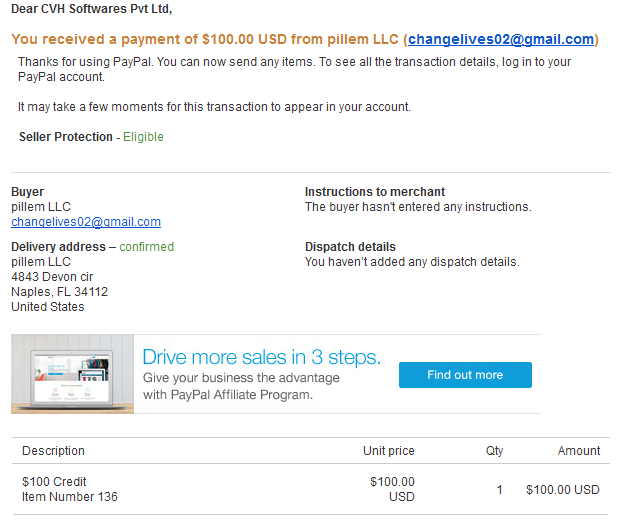Click the Amount column header
622x521 pixels.
click(579, 451)
